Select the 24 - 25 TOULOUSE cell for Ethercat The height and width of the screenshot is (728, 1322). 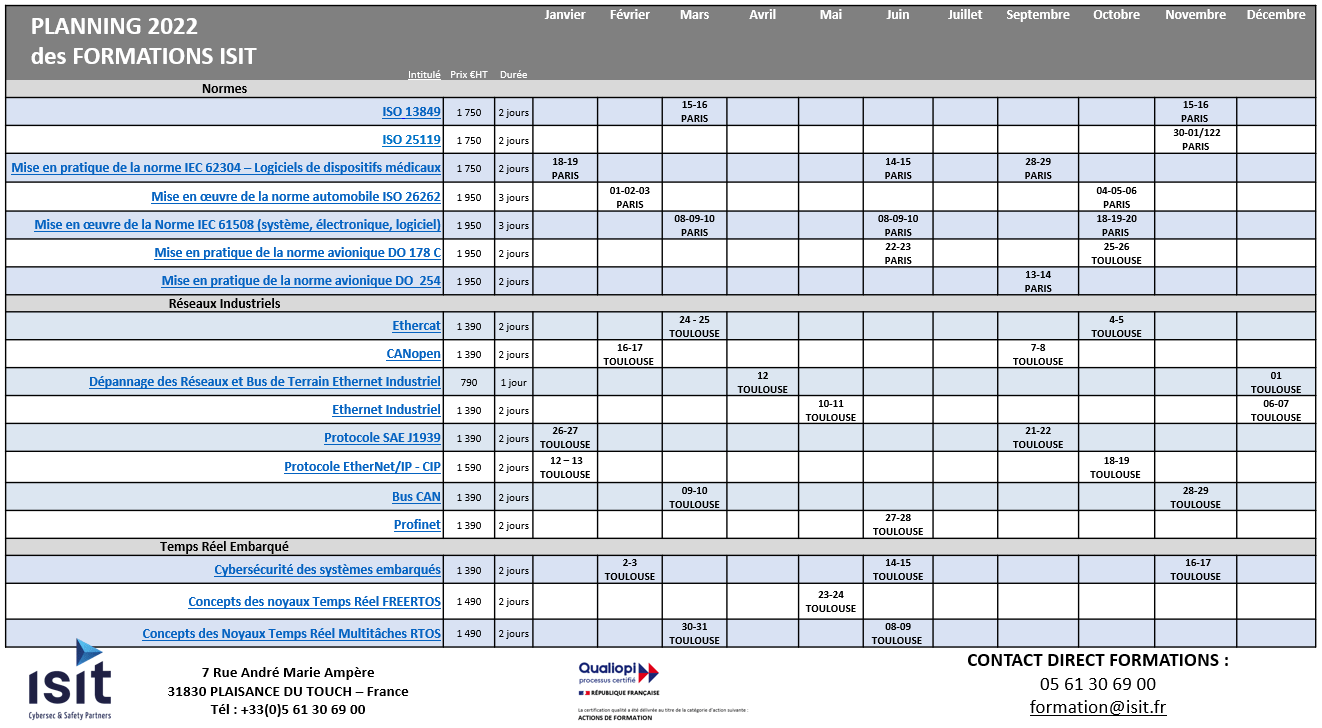(694, 326)
